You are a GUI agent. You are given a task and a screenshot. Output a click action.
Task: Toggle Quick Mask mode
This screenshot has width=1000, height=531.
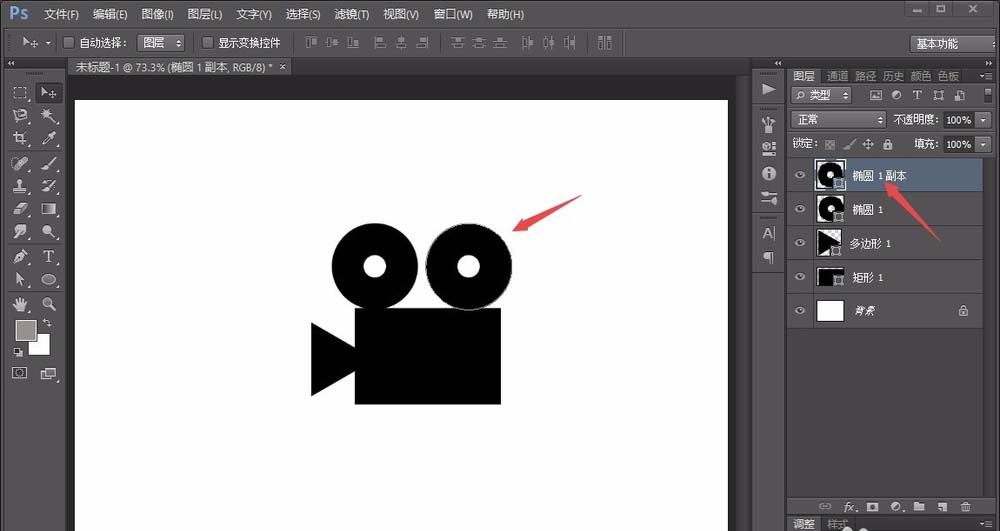pyautogui.click(x=20, y=372)
